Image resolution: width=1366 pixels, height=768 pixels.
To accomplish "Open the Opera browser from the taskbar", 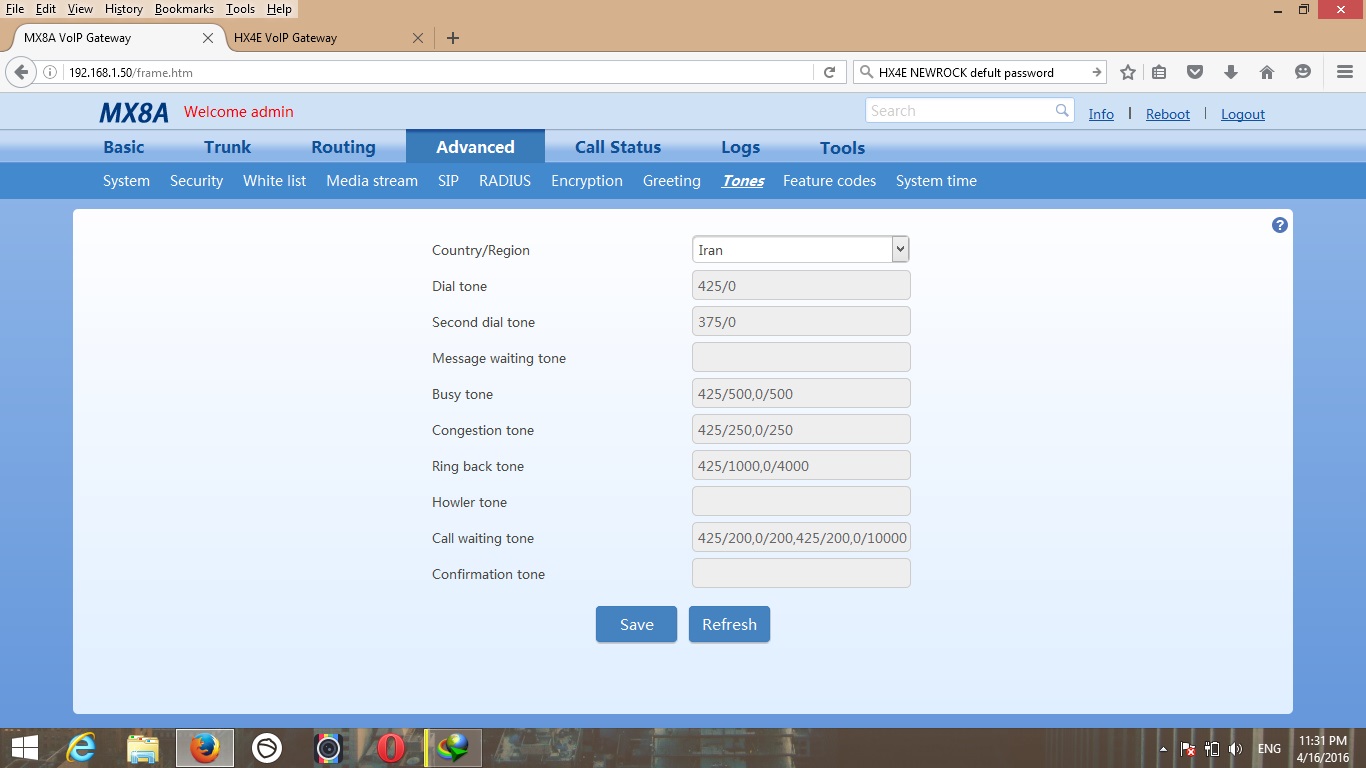I will (391, 747).
